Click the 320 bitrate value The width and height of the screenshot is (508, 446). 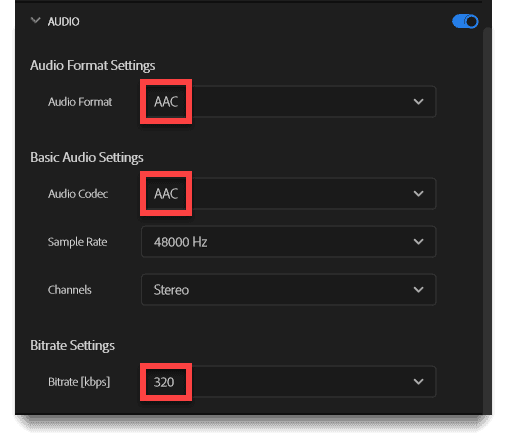[x=164, y=382]
